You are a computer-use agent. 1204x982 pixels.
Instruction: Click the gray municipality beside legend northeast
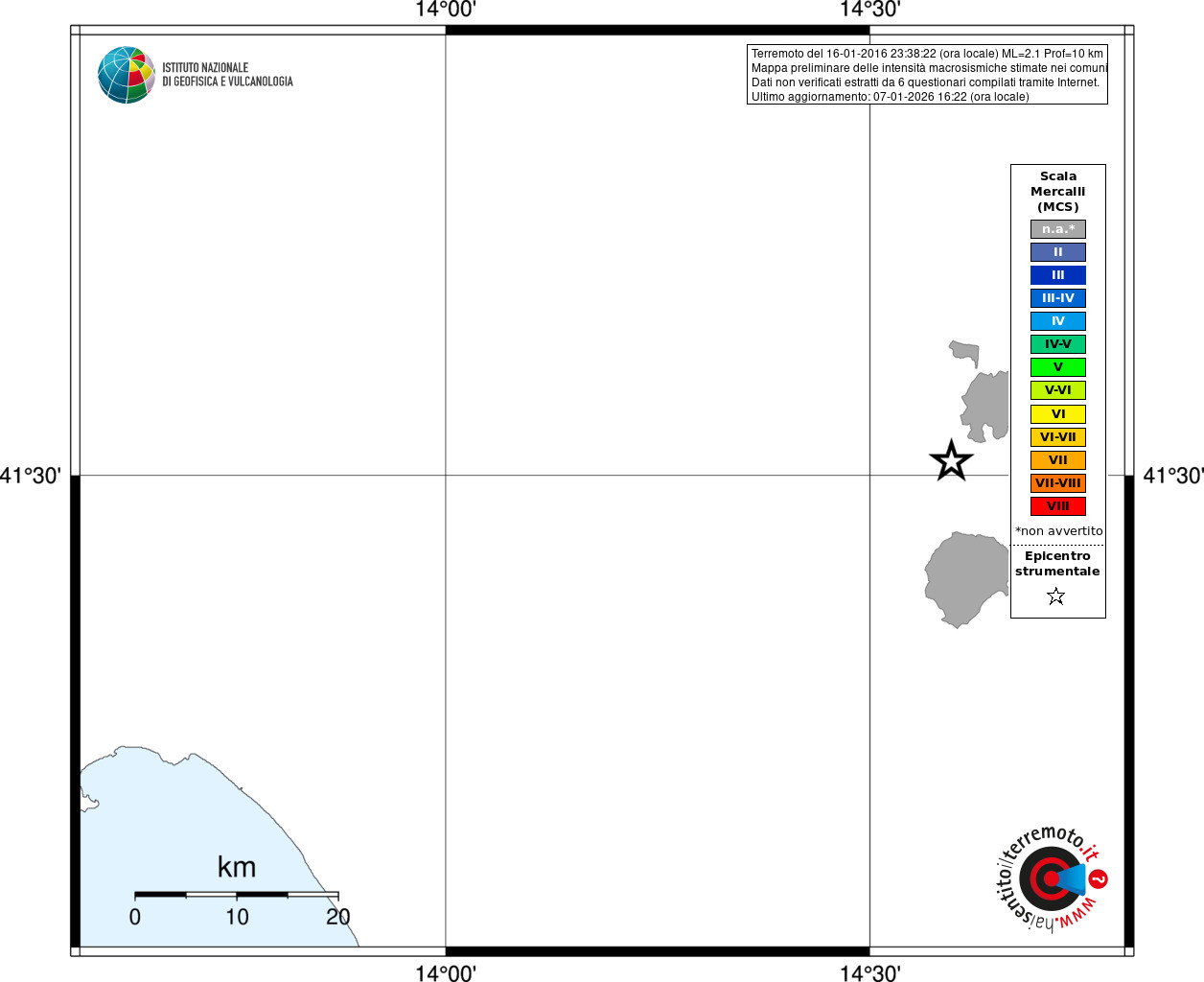point(986,407)
